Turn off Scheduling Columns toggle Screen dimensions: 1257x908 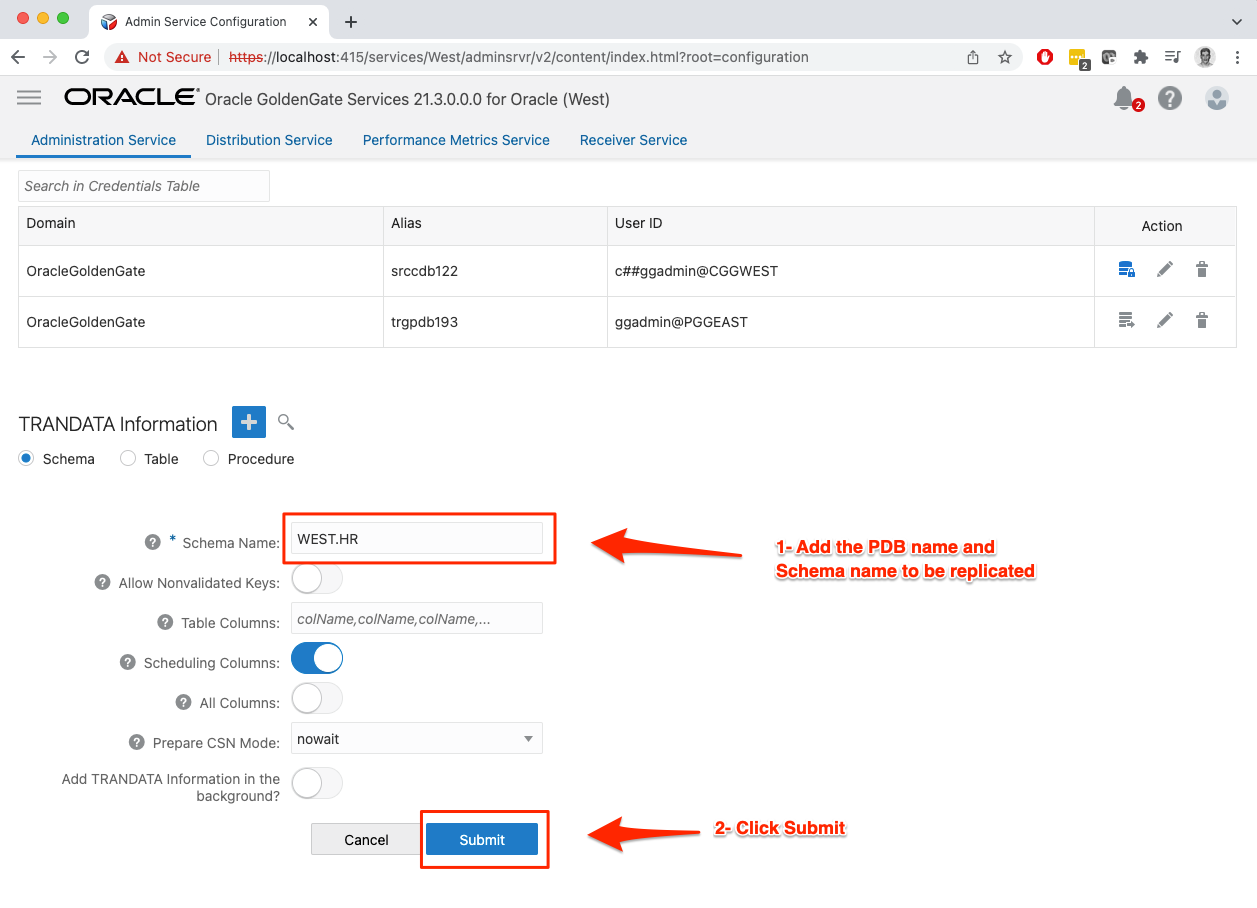[316, 658]
